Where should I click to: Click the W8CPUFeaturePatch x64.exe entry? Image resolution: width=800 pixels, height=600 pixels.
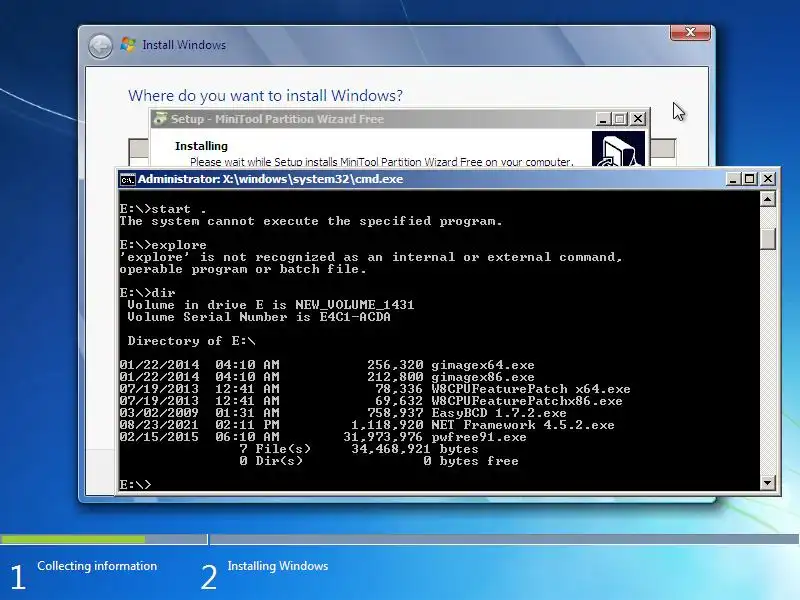coord(531,389)
